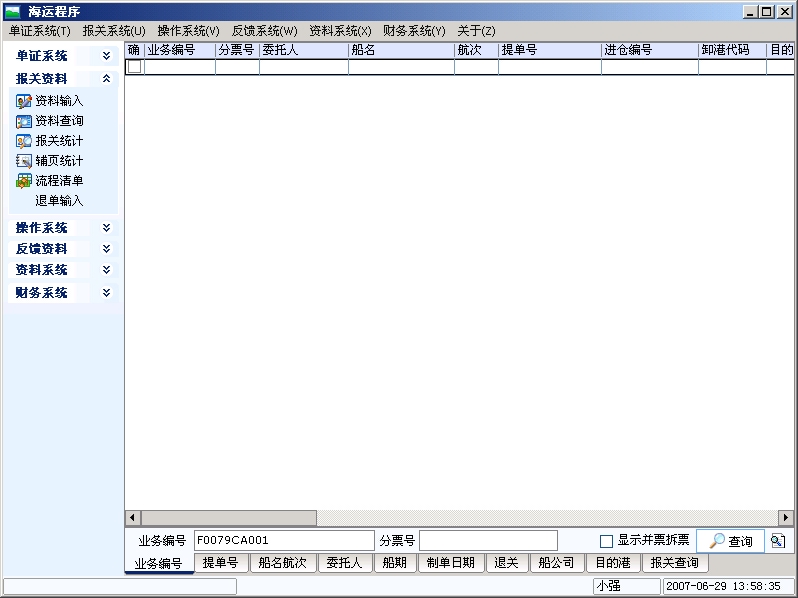
Task: Open the 财务系统(Y) menu
Action: coord(414,31)
